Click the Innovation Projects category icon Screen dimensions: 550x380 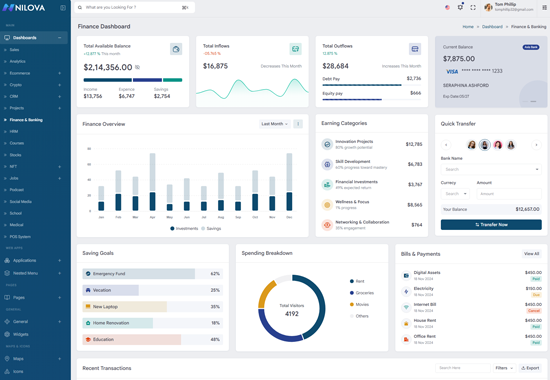tap(327, 144)
